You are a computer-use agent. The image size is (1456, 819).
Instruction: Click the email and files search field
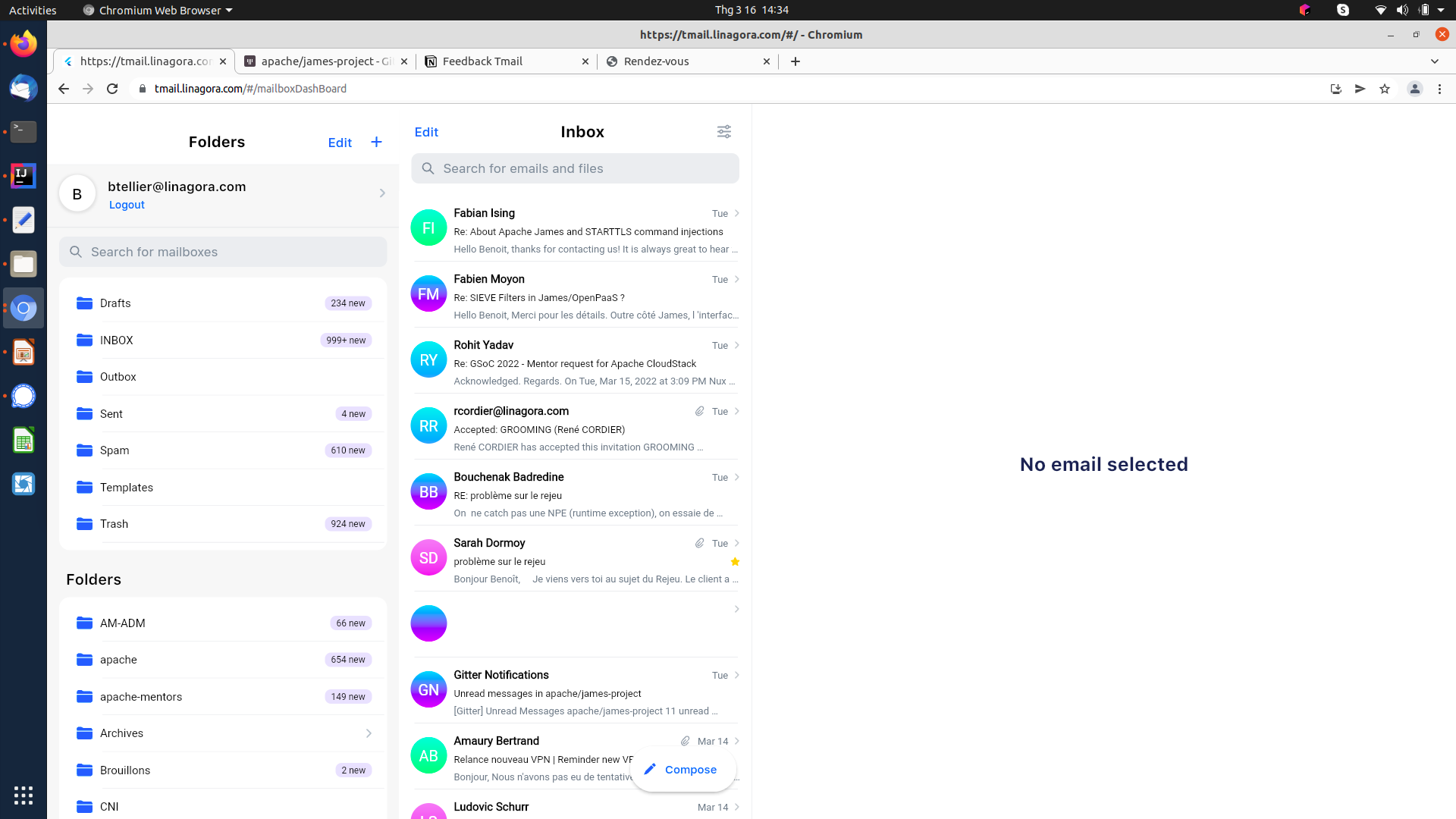[x=575, y=168]
